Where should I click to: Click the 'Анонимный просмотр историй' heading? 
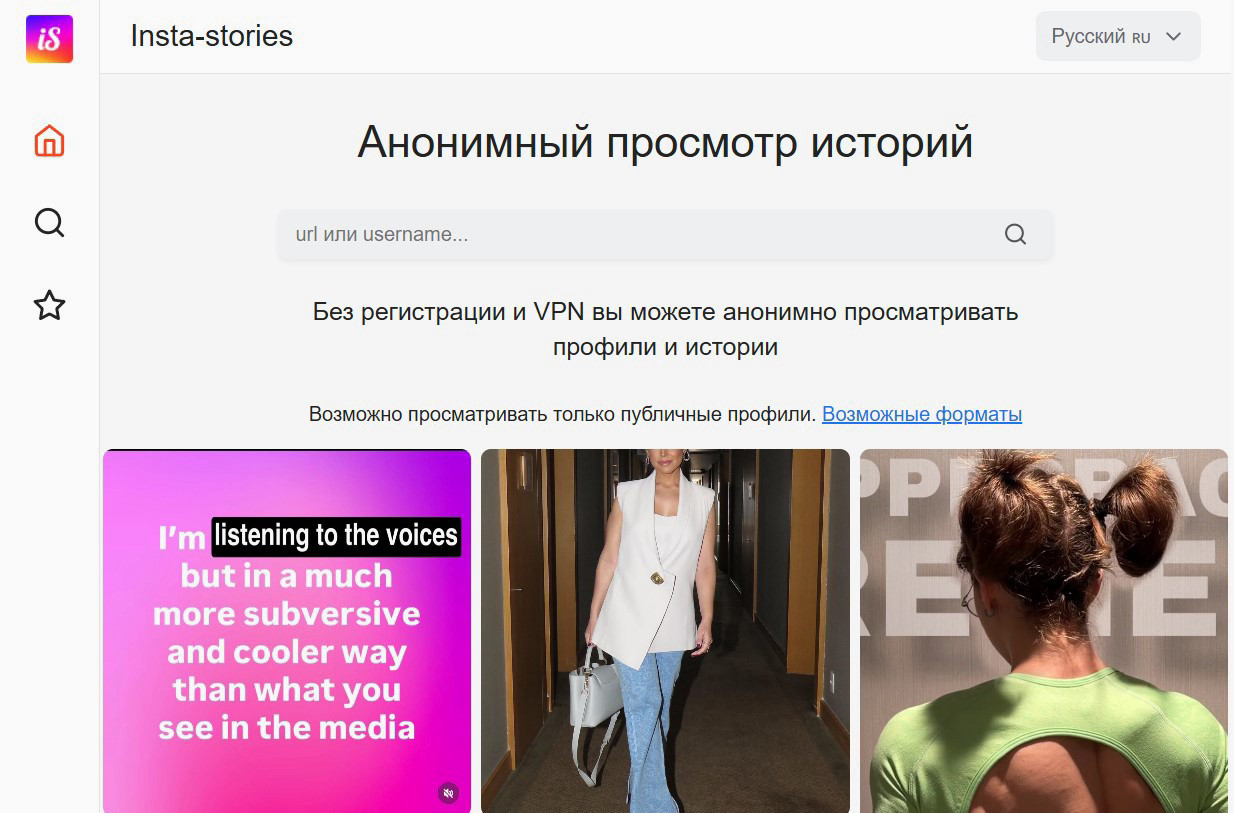(665, 142)
